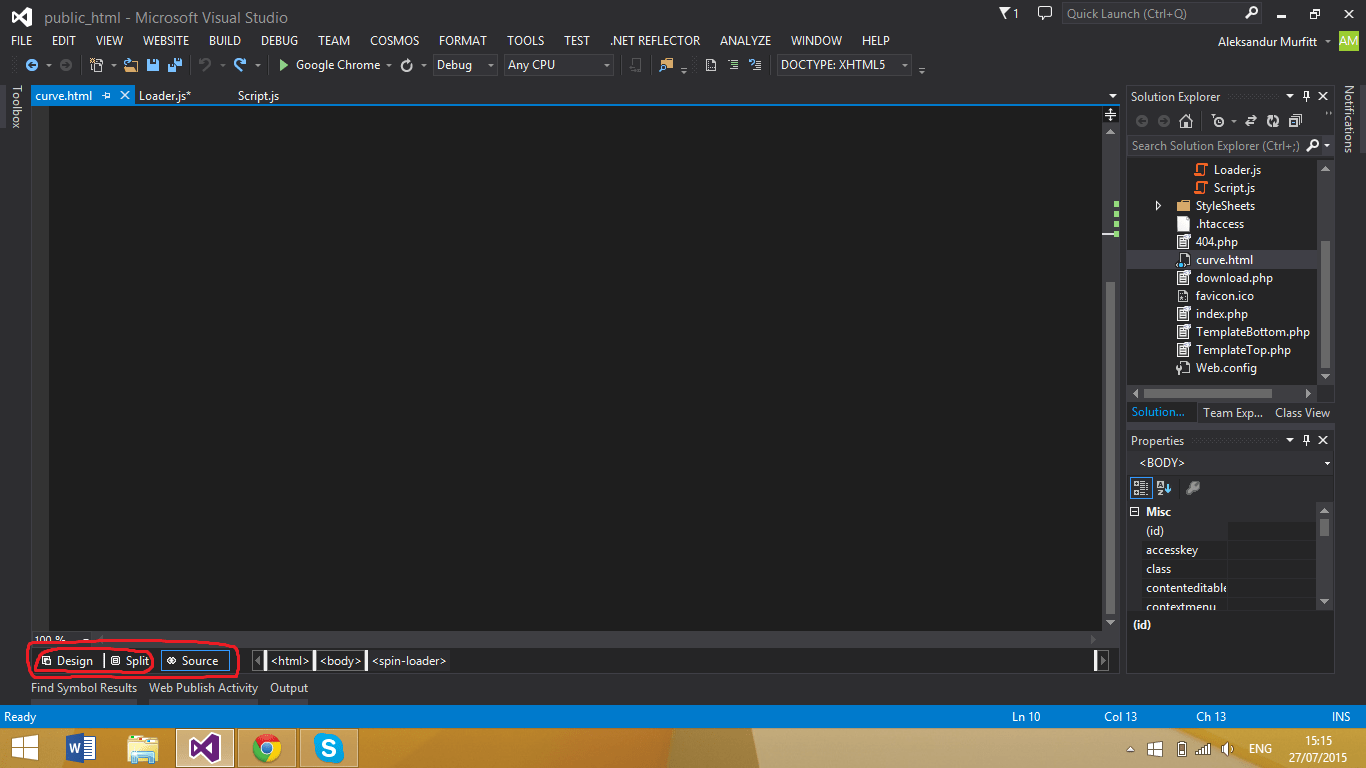This screenshot has width=1366, height=768.
Task: Switch to Split view in the HTML editor
Action: [129, 660]
